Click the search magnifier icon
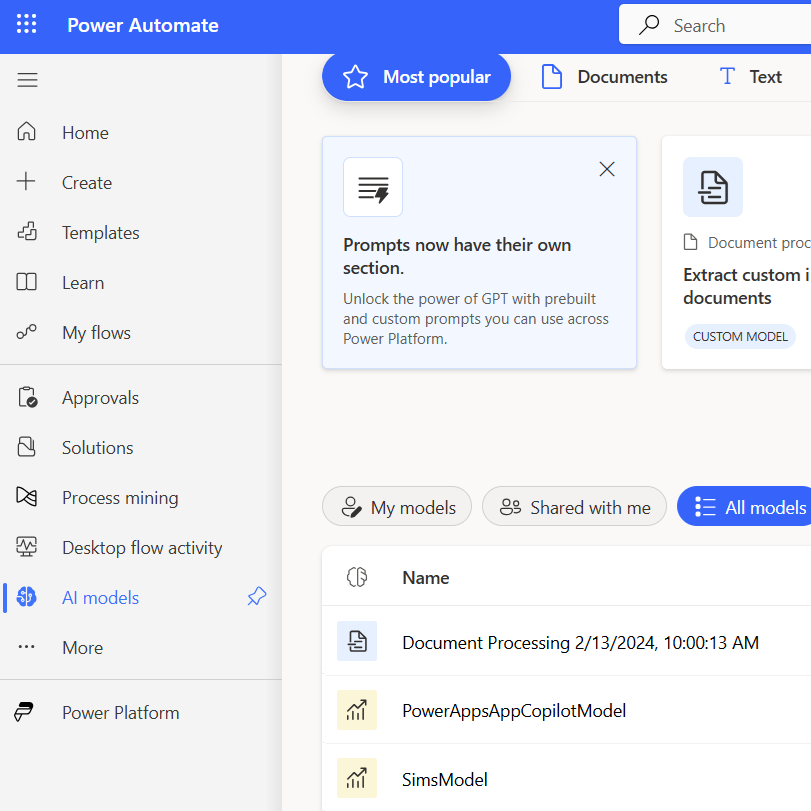This screenshot has height=811, width=811. click(649, 25)
